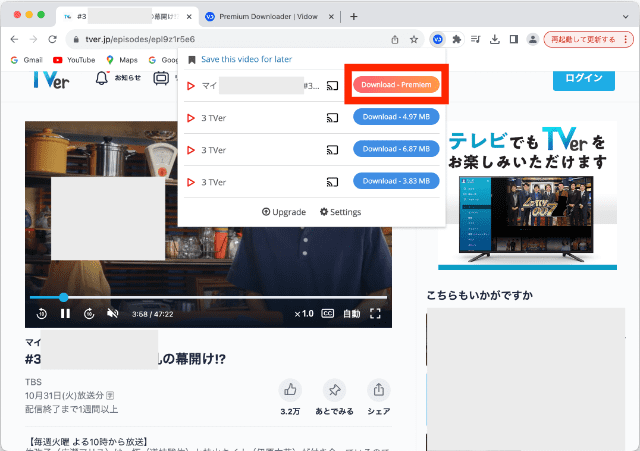Open Settings in the Vidow popup

point(340,212)
